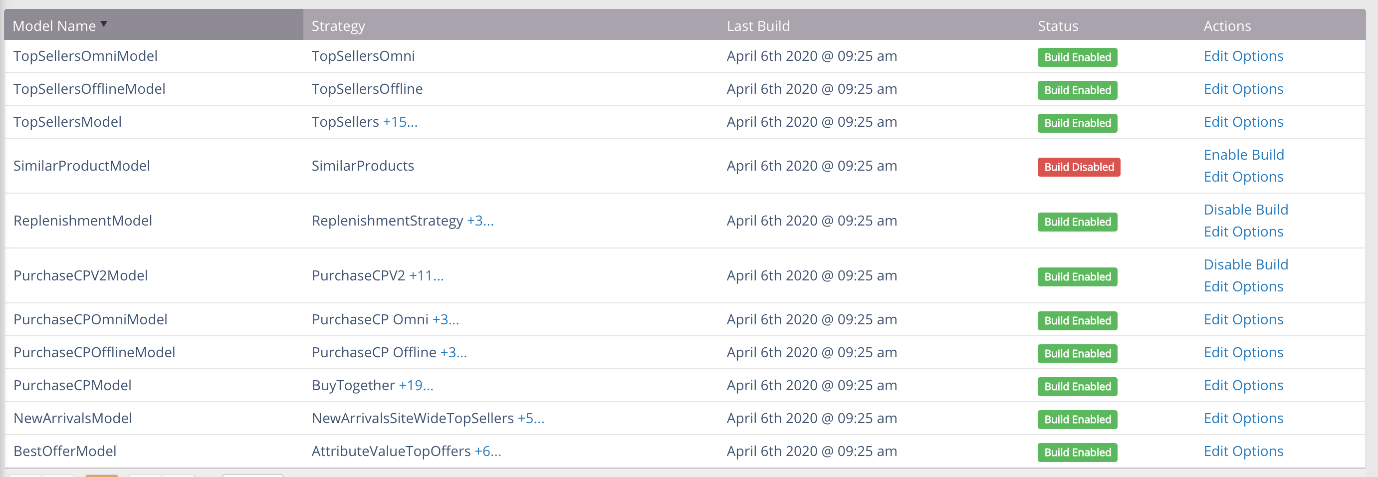The width and height of the screenshot is (1378, 477).
Task: Disable Build for PurchaseCPV2Model
Action: [1245, 265]
